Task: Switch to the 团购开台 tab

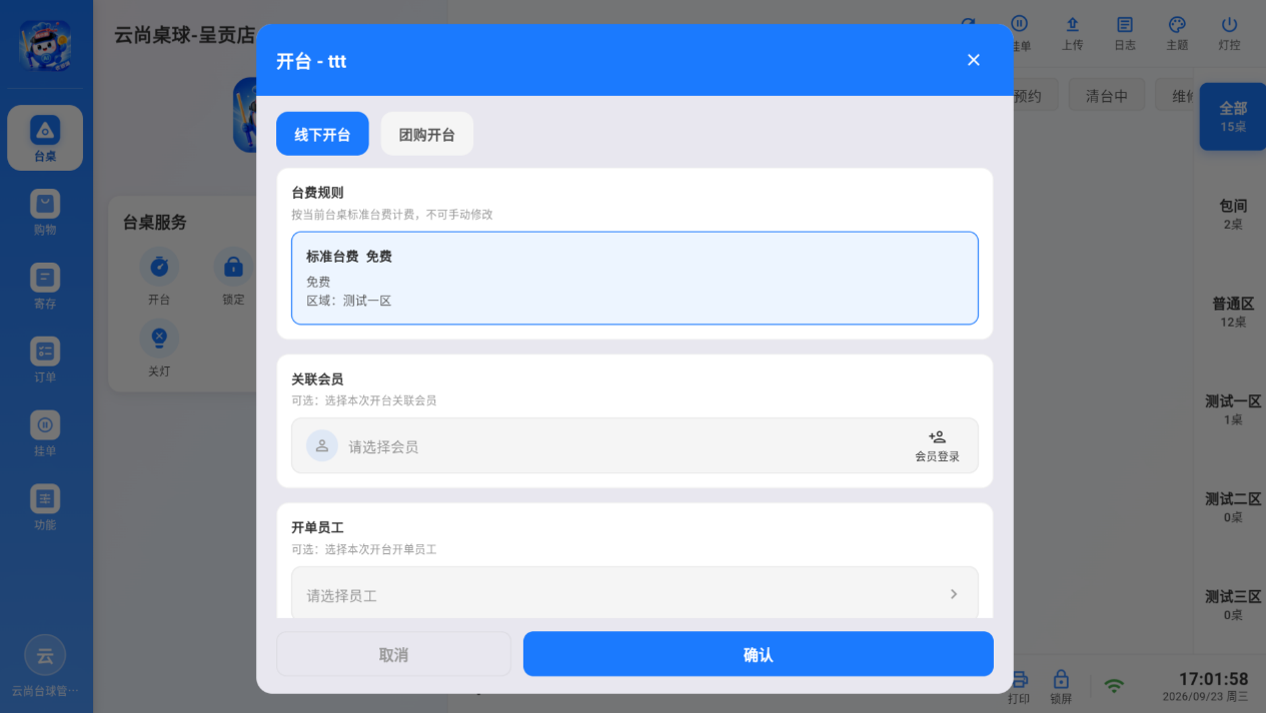Action: (x=427, y=134)
